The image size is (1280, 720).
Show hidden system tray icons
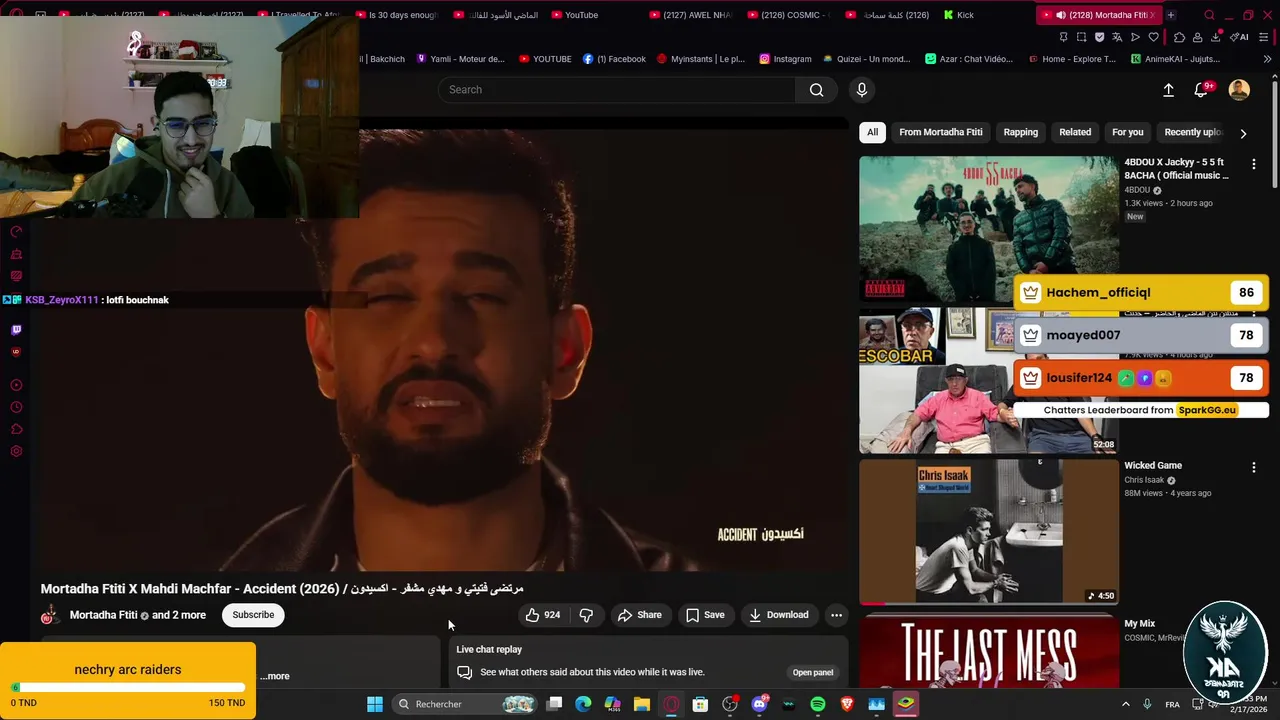[1125, 704]
